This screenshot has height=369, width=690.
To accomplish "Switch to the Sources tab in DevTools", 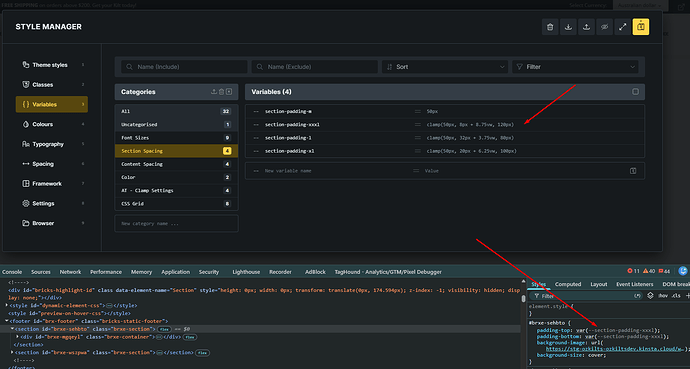I will pos(41,272).
